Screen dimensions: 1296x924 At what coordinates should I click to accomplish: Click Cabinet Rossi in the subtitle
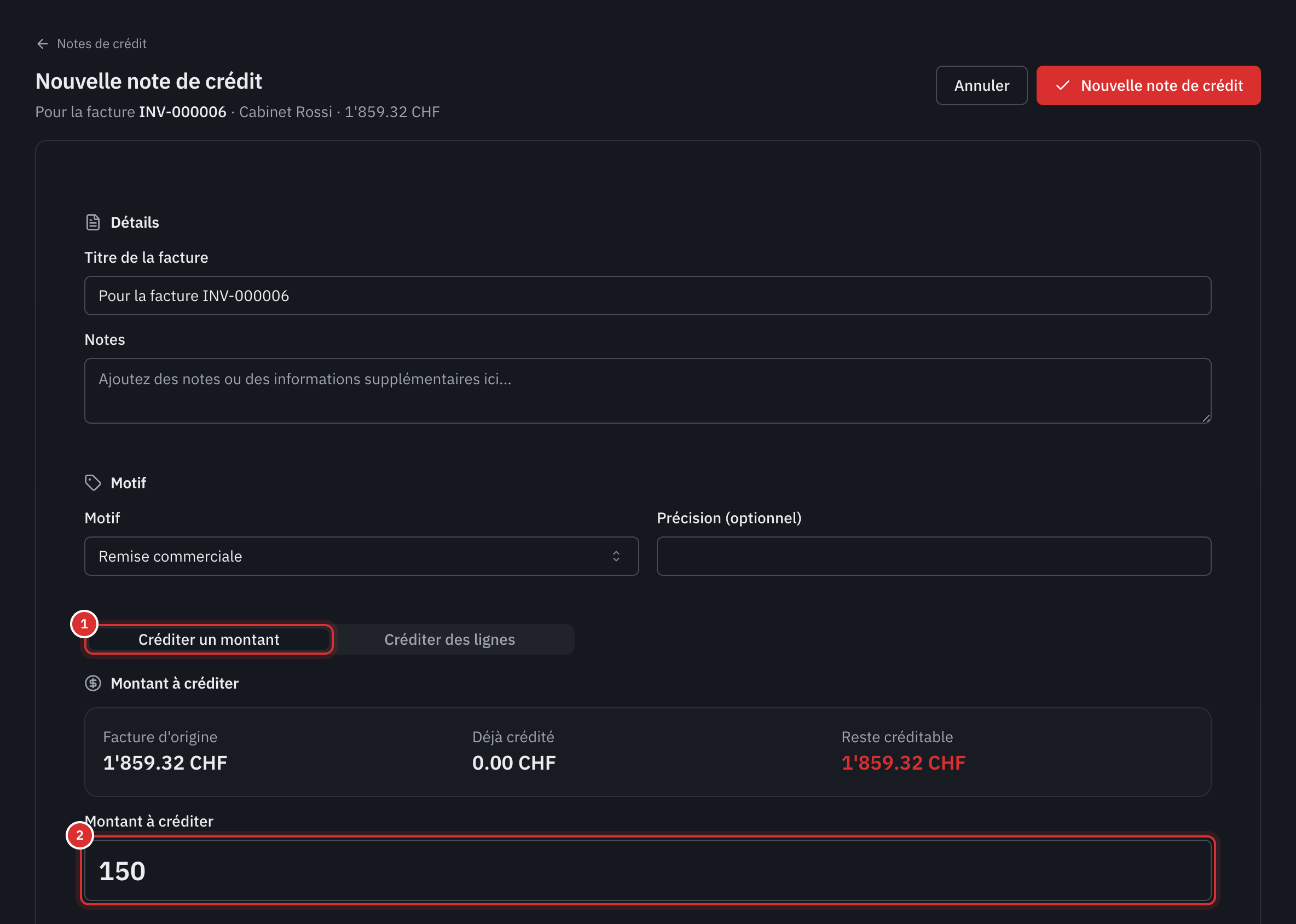point(286,112)
